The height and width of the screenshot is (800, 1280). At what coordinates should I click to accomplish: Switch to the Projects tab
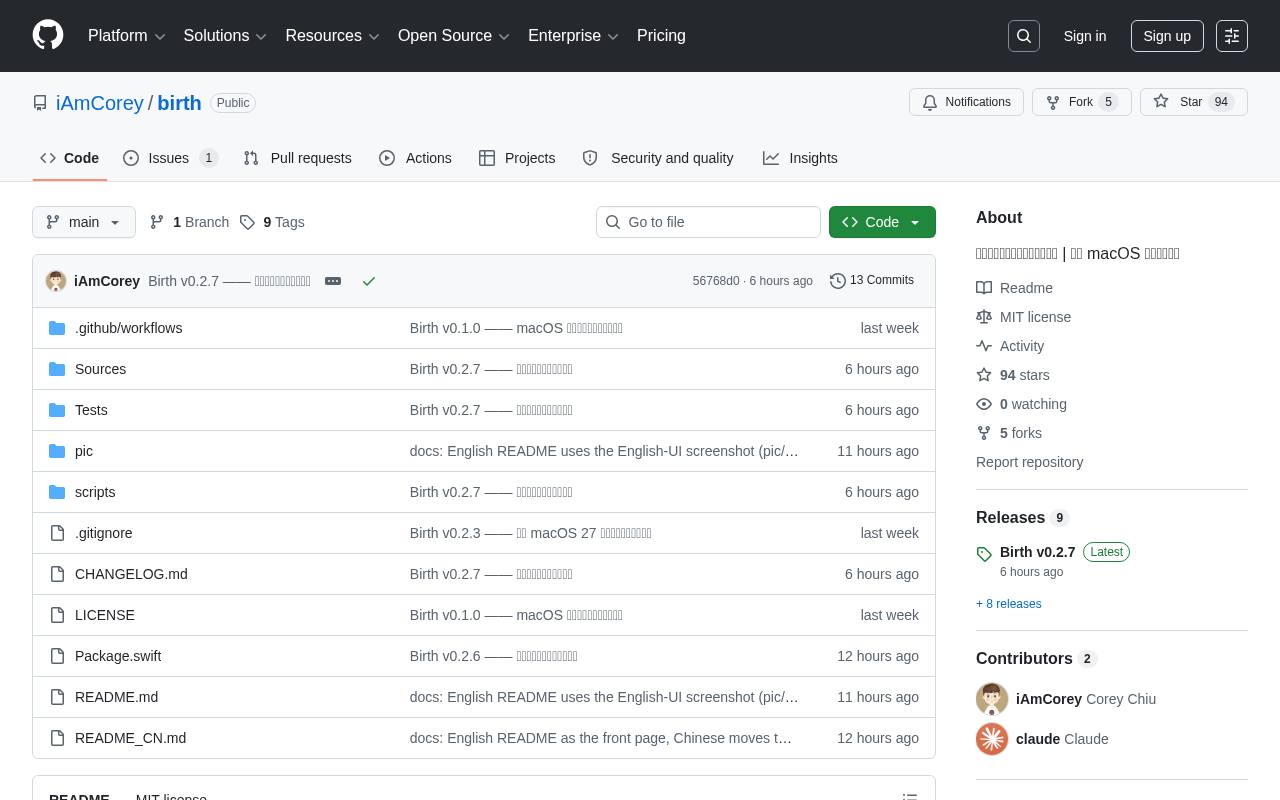[x=517, y=158]
